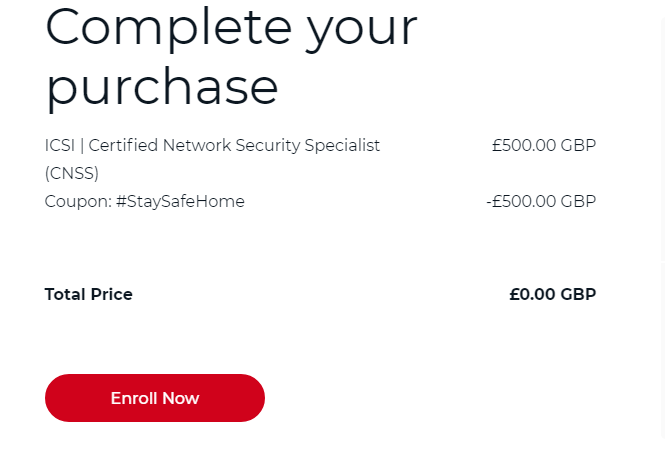Click the bold word "Total"

click(x=65, y=294)
